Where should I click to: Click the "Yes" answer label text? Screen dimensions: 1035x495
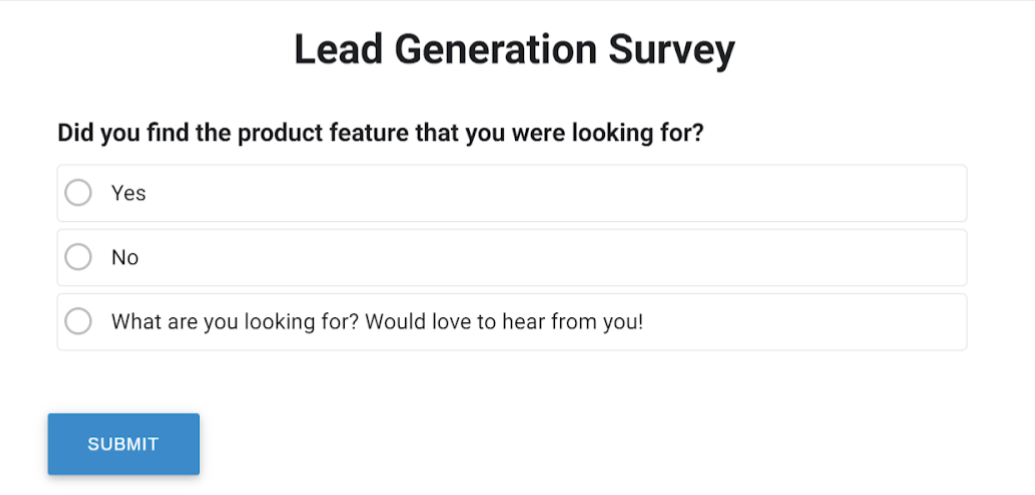[128, 193]
